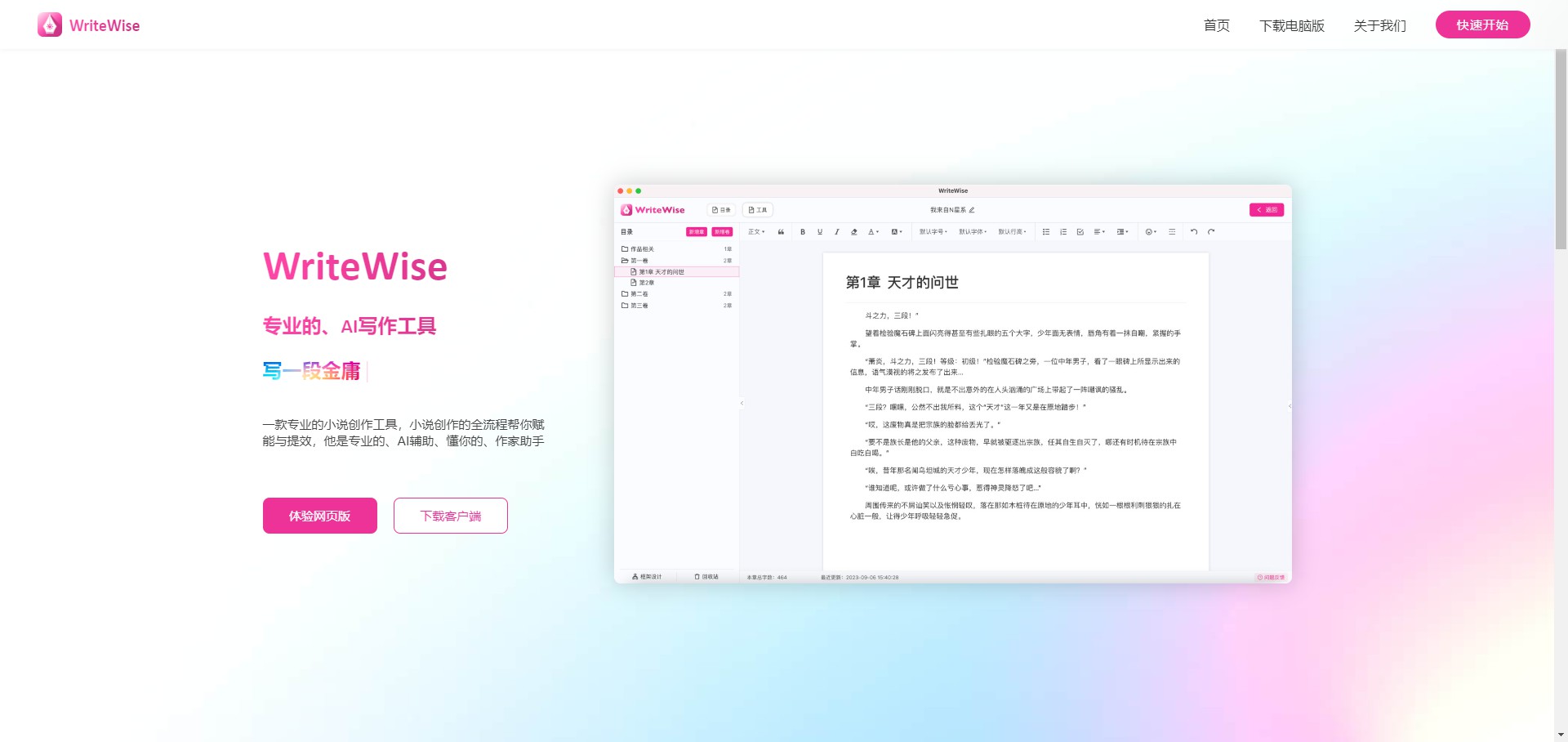Select 第1章 天才的问世 in the tree
This screenshot has height=742, width=1568.
pyautogui.click(x=677, y=272)
